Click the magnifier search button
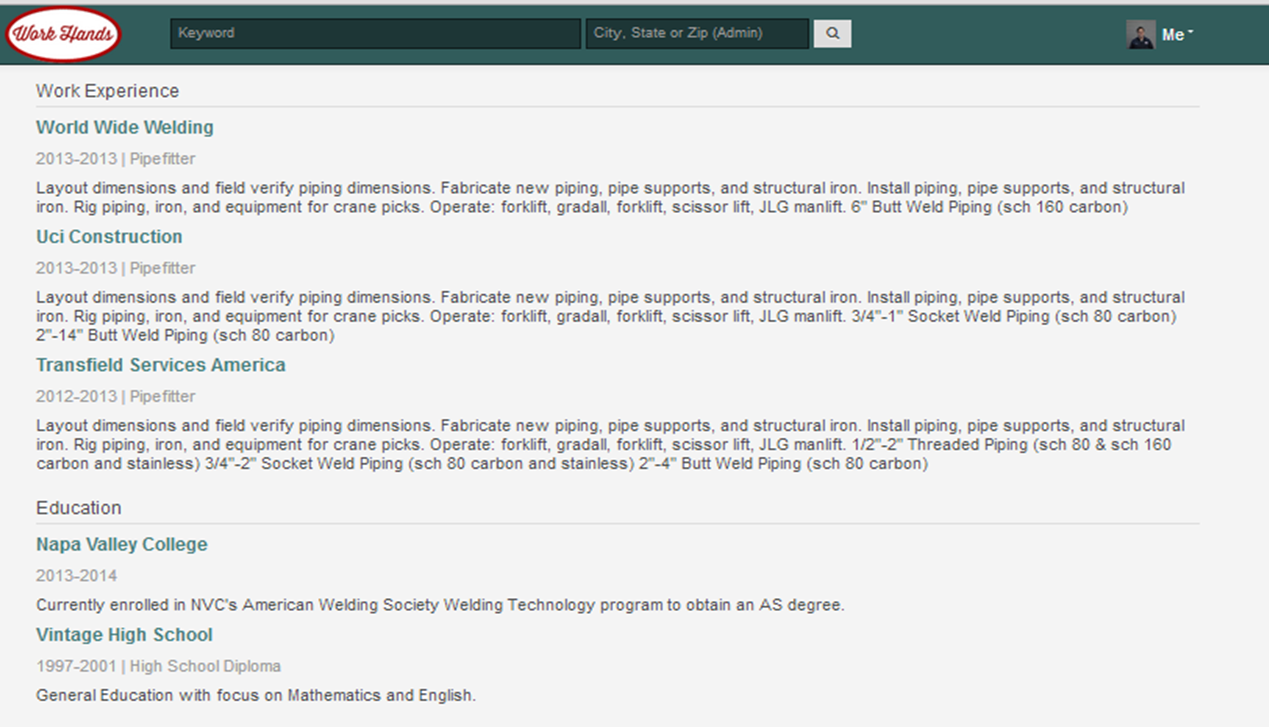This screenshot has height=727, width=1269. [x=832, y=33]
